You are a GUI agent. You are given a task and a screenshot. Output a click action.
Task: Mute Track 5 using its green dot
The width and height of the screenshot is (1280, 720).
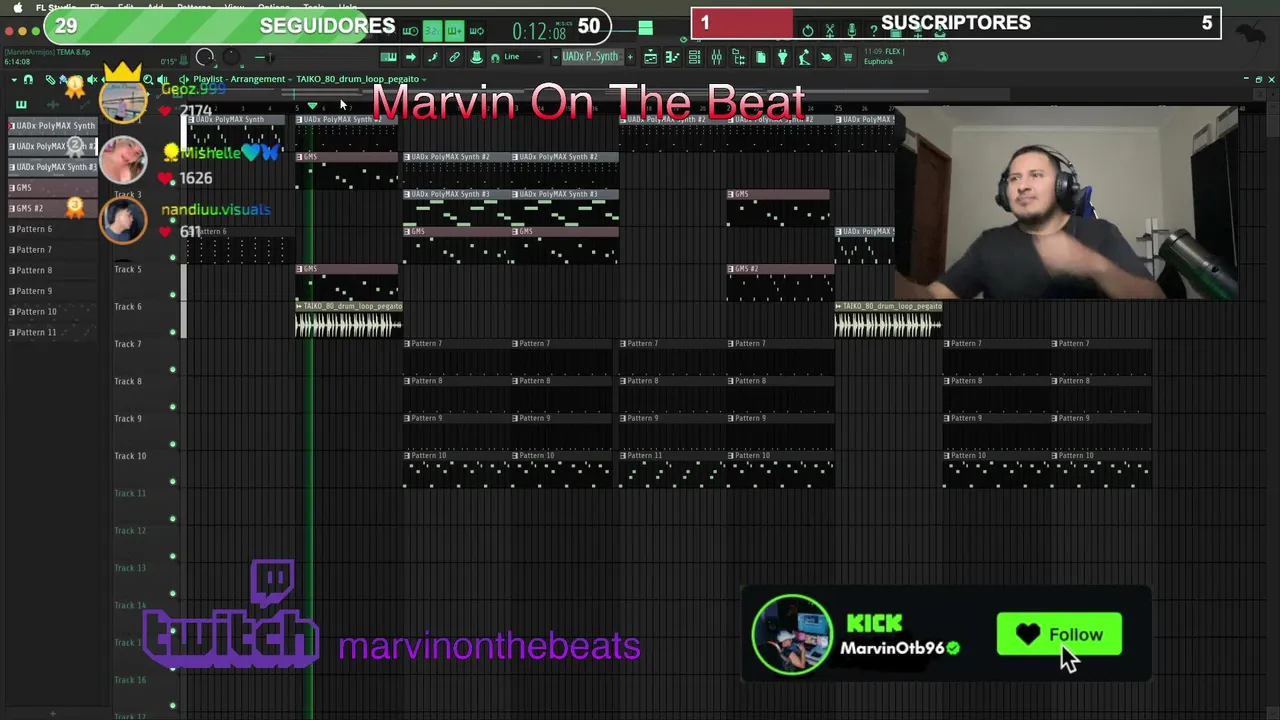click(x=172, y=294)
